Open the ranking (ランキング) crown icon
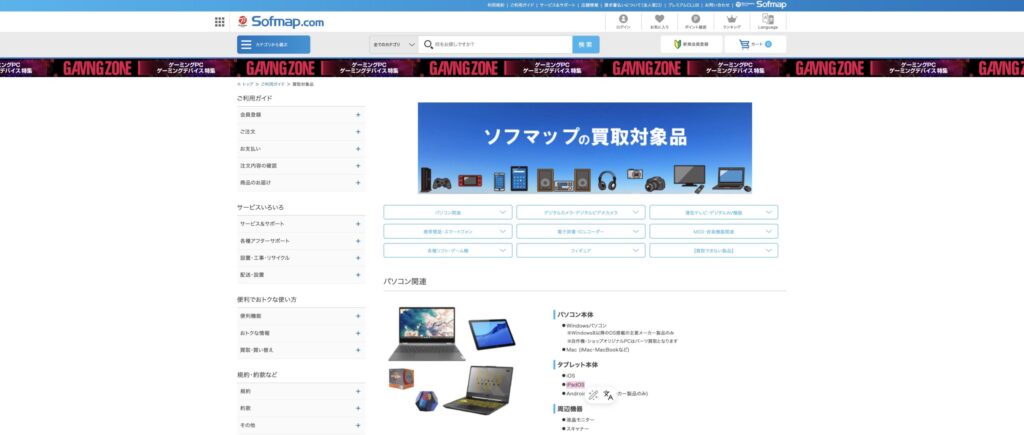The image size is (1024, 435). click(x=732, y=21)
